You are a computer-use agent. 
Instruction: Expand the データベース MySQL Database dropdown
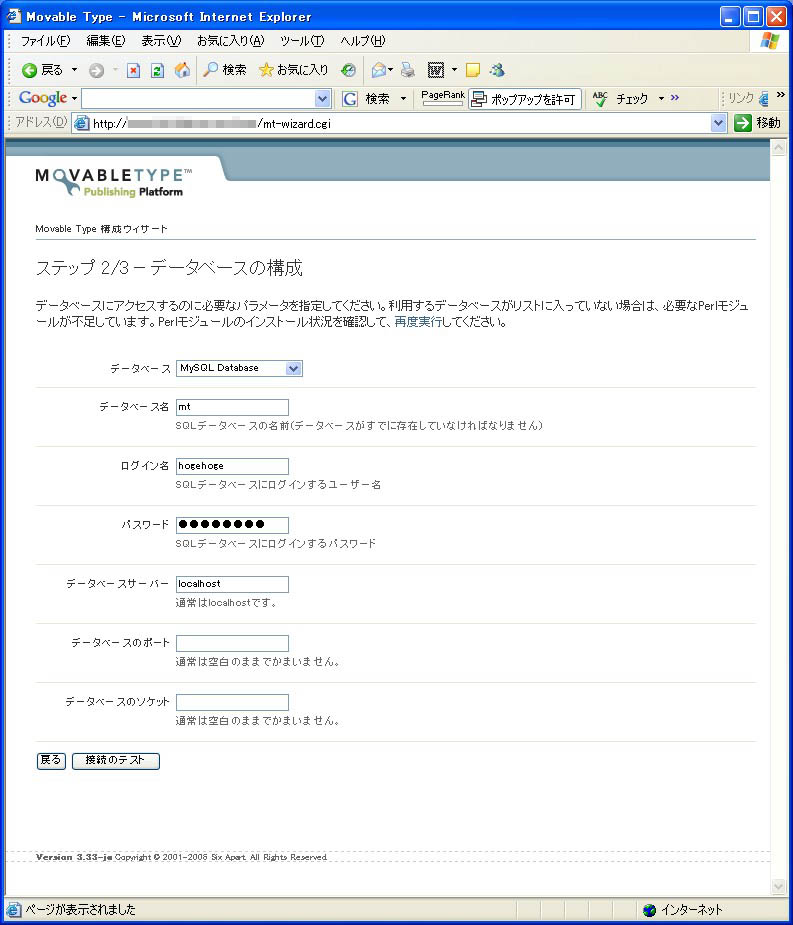[x=293, y=368]
